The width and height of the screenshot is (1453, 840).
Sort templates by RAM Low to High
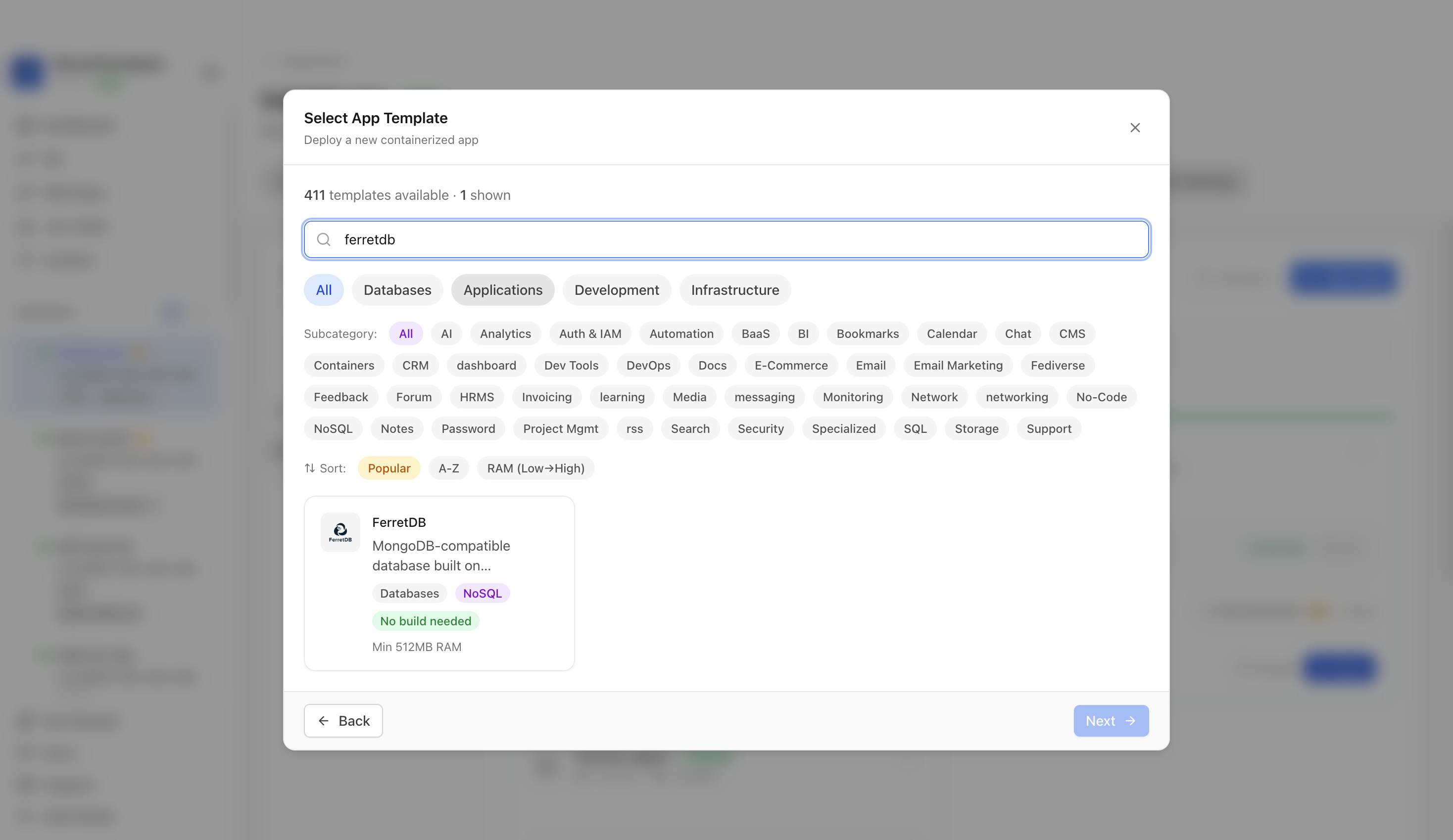click(x=535, y=468)
